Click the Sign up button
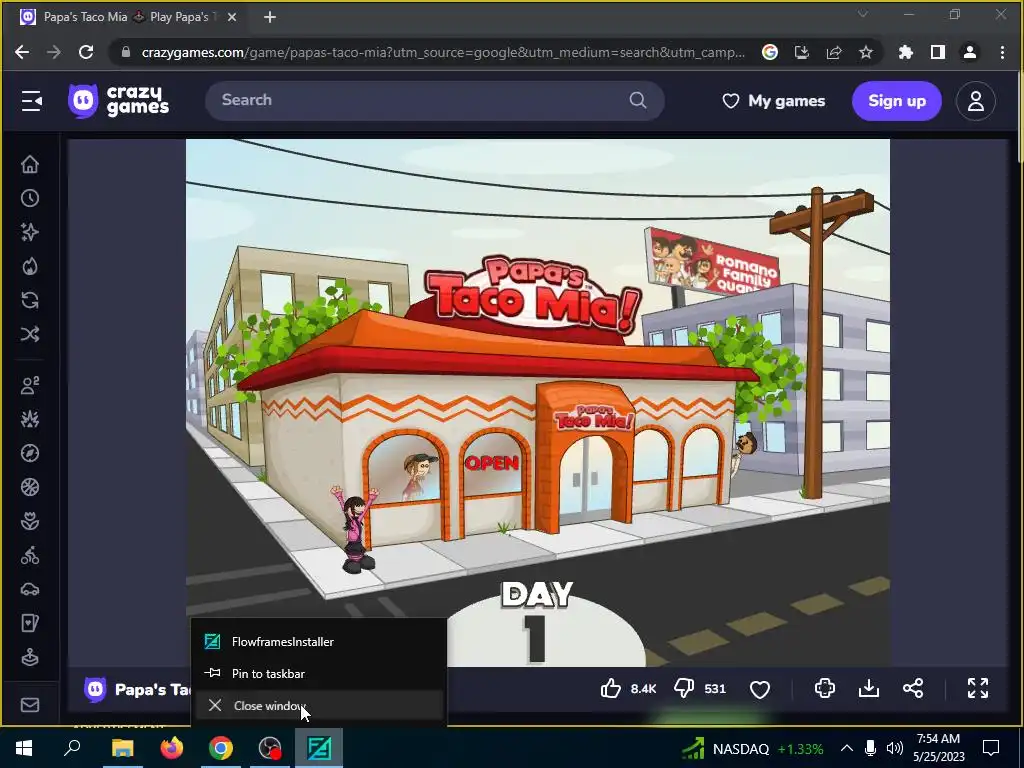This screenshot has width=1024, height=768. coord(897,101)
